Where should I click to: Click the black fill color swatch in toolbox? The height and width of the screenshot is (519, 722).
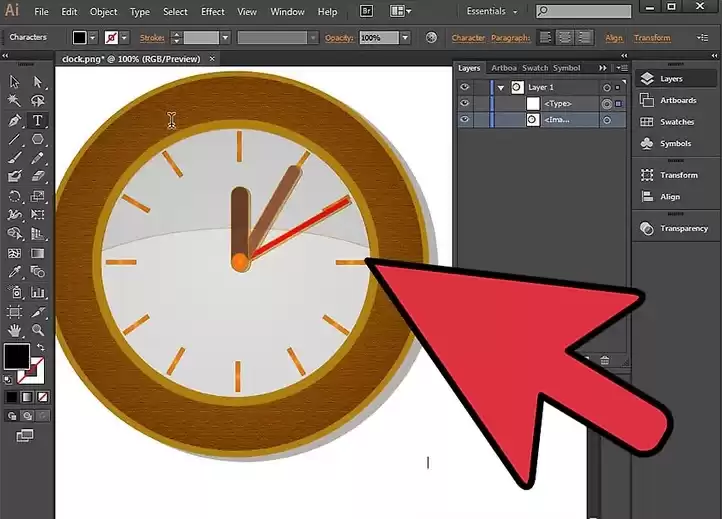pos(17,356)
